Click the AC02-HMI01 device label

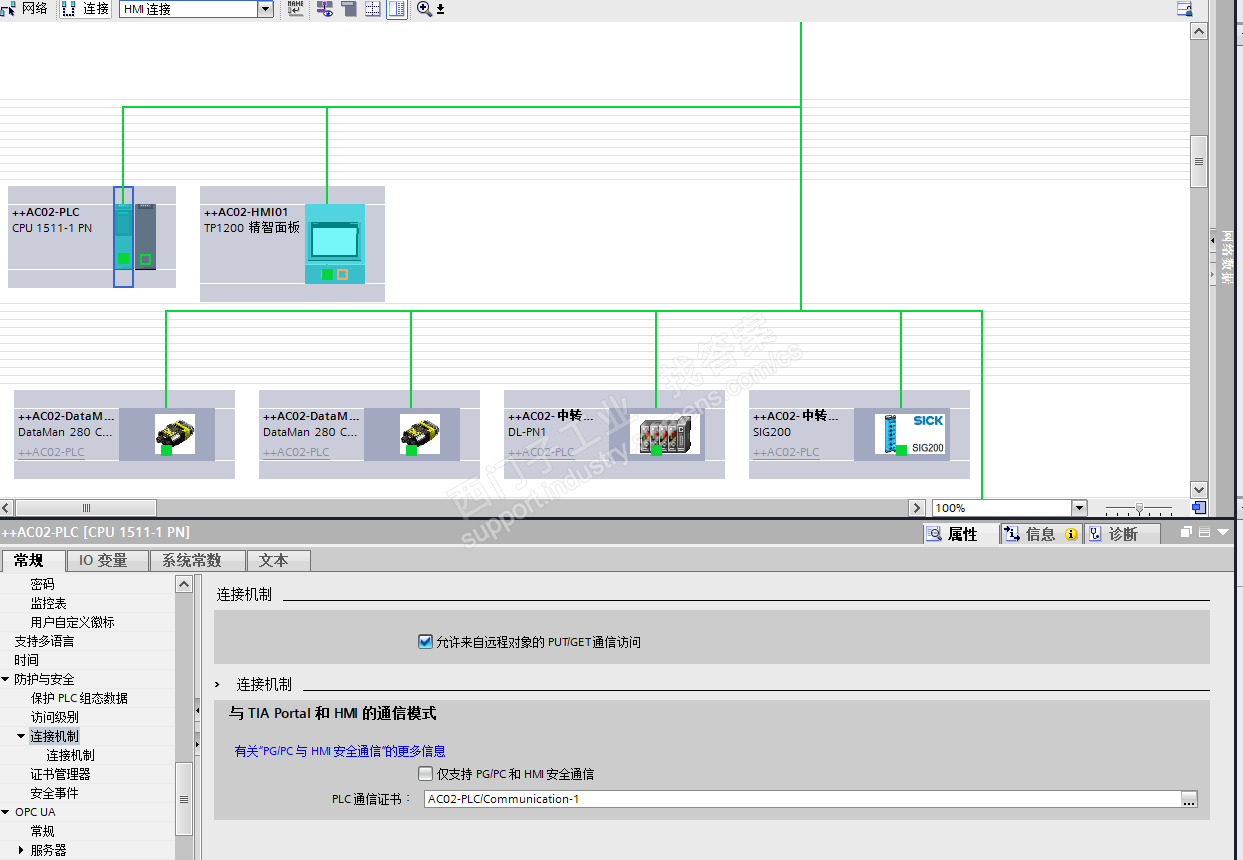[246, 212]
